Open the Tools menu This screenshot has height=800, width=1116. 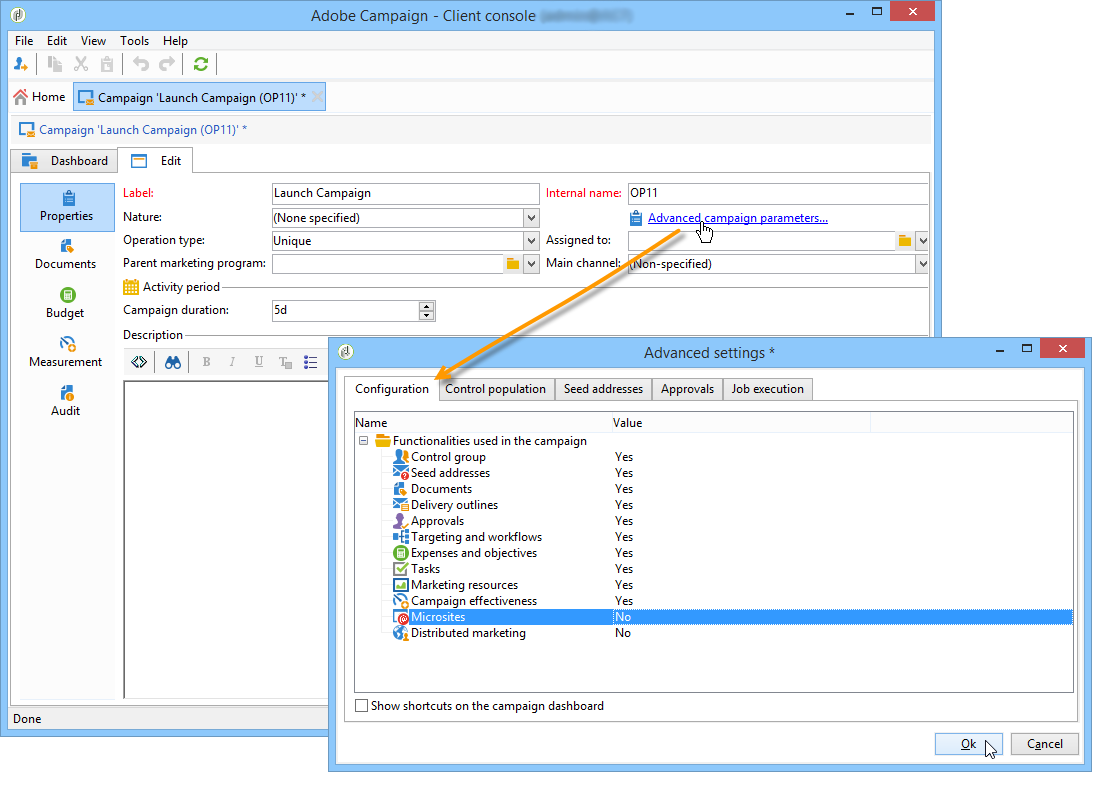pyautogui.click(x=135, y=41)
